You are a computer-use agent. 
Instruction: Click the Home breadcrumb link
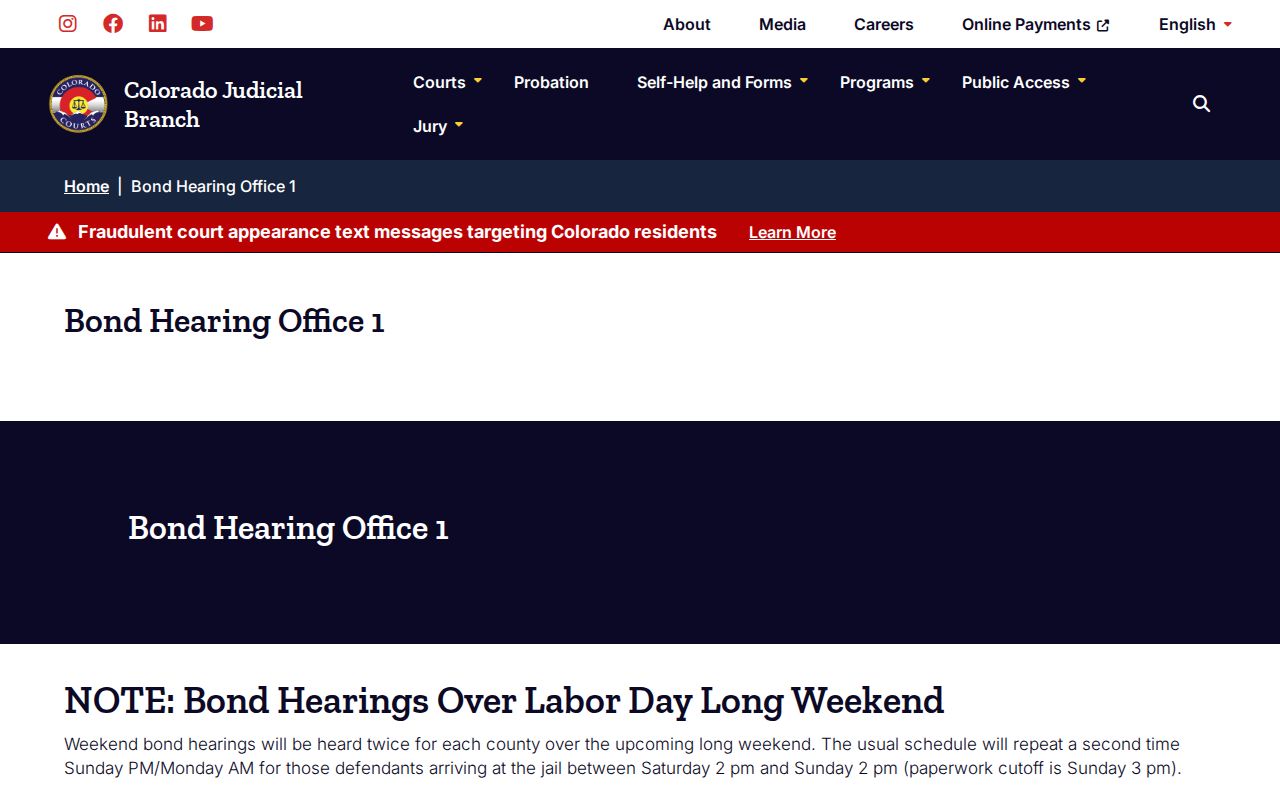(86, 186)
